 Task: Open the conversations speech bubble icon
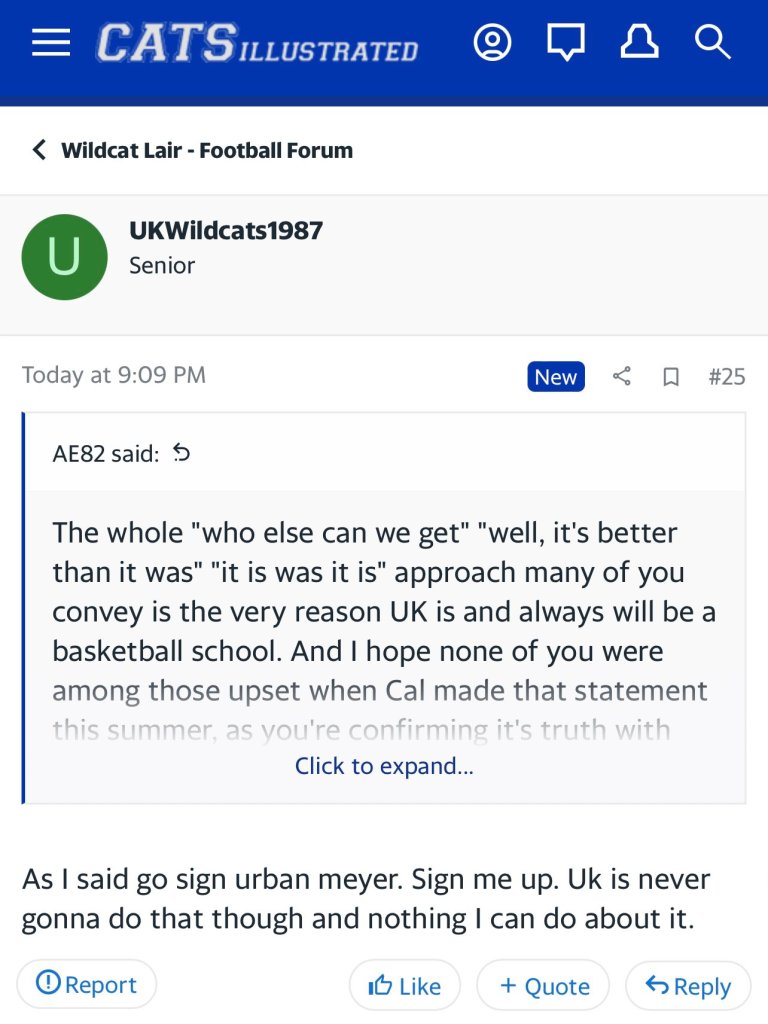[566, 43]
